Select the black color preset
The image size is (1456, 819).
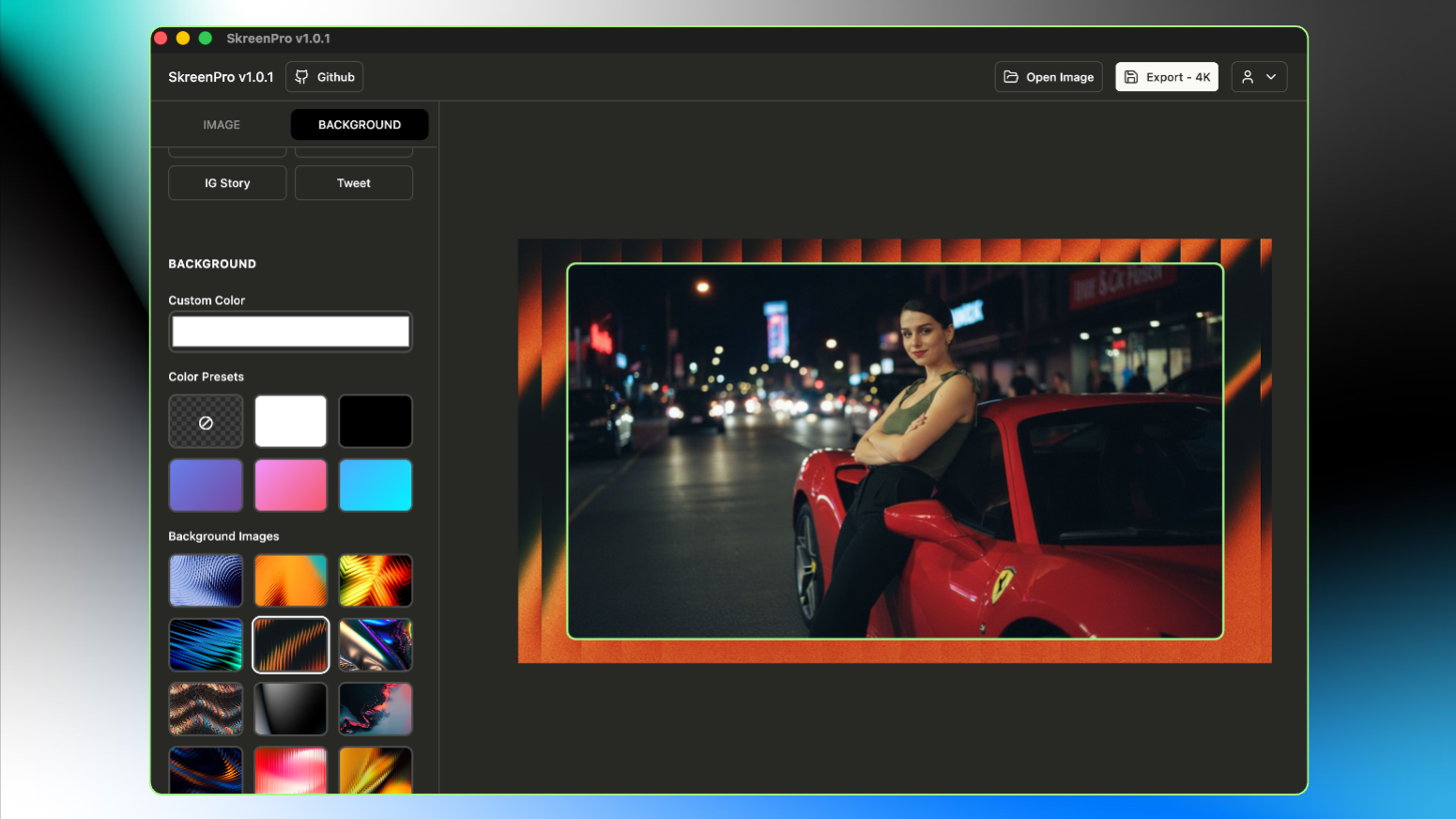pos(375,421)
